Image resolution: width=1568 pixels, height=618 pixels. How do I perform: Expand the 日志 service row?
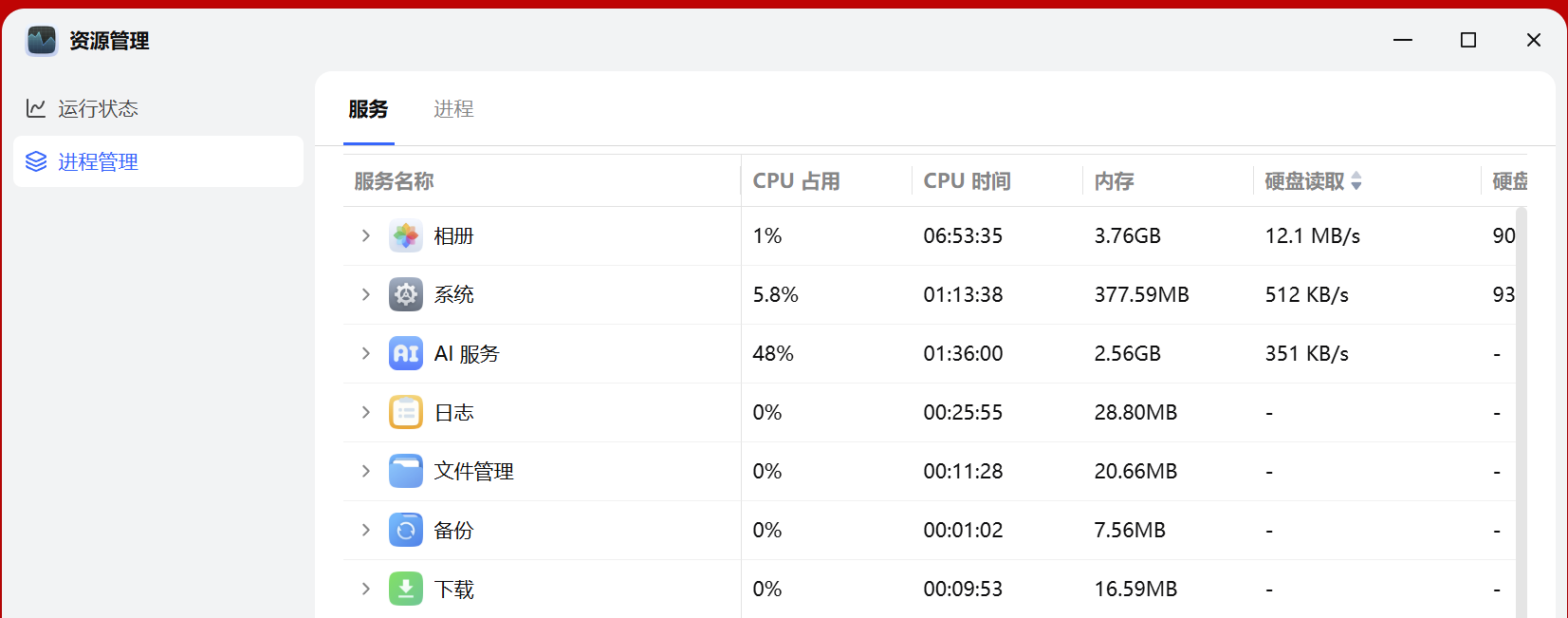[x=366, y=412]
